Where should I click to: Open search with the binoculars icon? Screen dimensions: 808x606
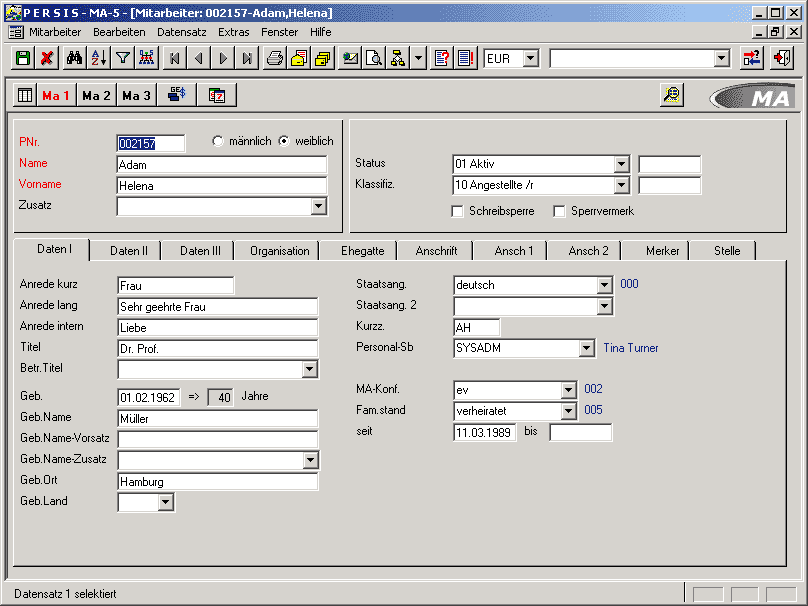[74, 59]
